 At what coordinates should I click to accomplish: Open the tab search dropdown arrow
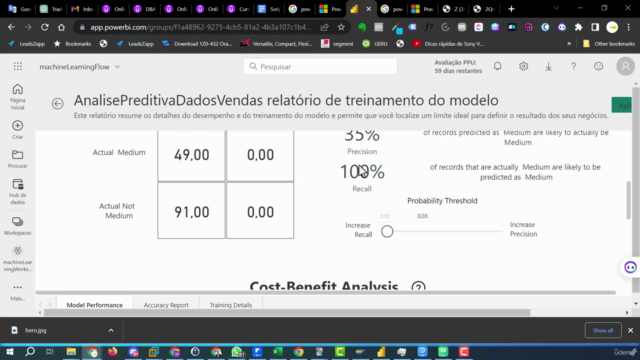pyautogui.click(x=556, y=8)
